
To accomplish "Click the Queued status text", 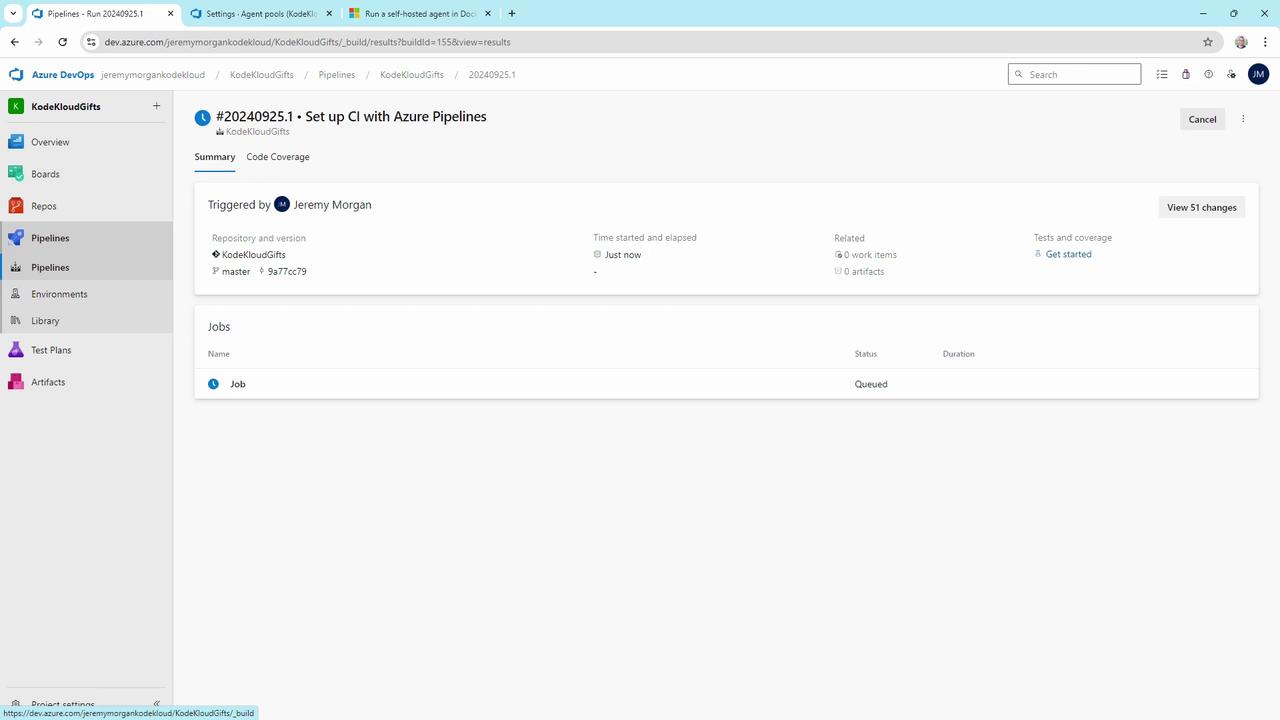I will [871, 384].
